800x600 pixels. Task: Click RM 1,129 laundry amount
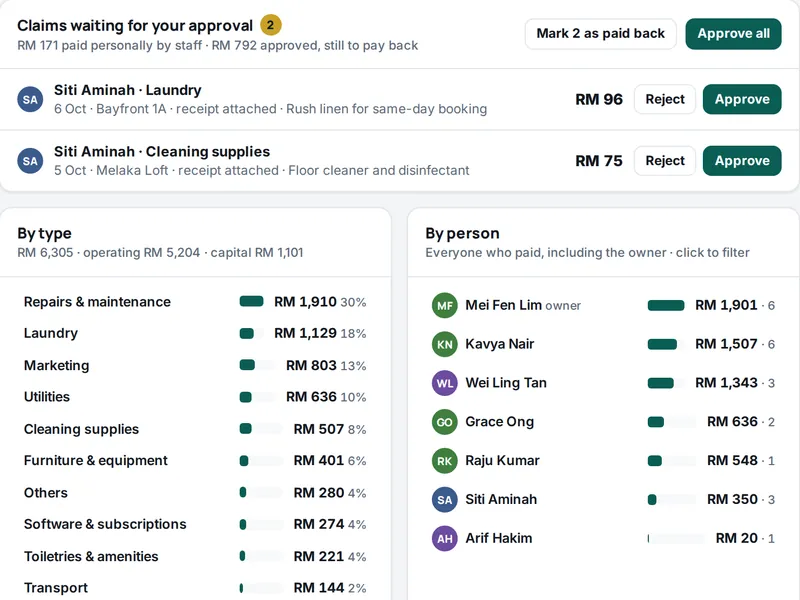point(305,333)
